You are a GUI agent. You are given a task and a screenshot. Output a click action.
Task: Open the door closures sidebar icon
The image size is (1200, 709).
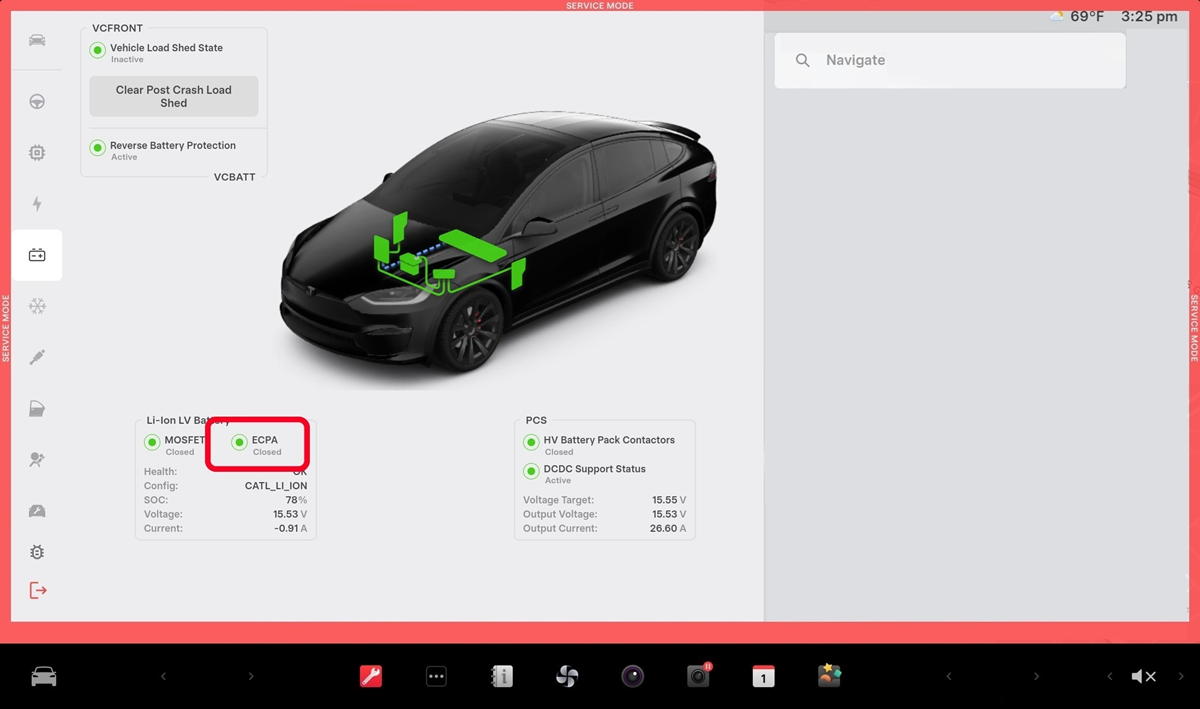[x=37, y=408]
